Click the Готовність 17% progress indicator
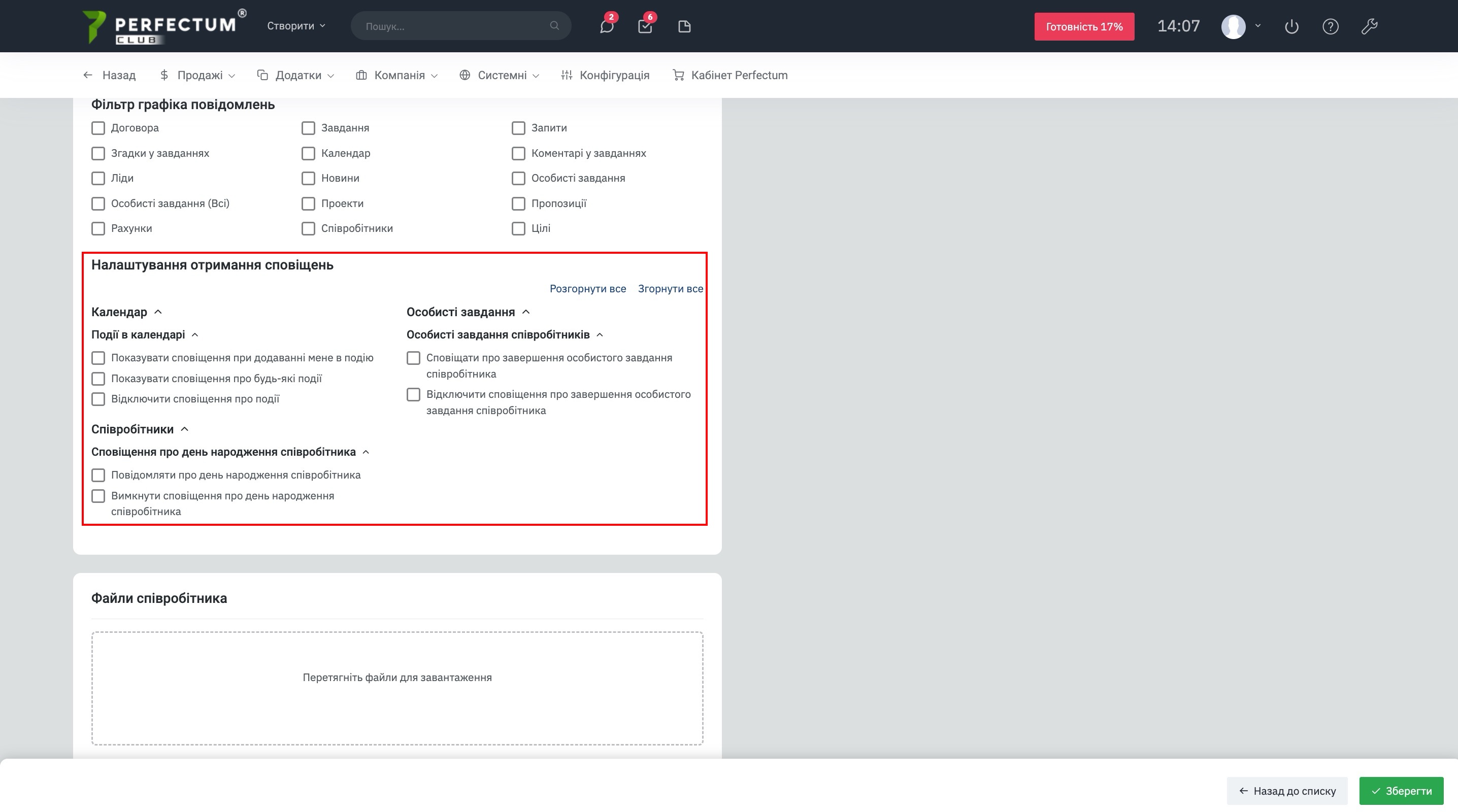 tap(1083, 26)
